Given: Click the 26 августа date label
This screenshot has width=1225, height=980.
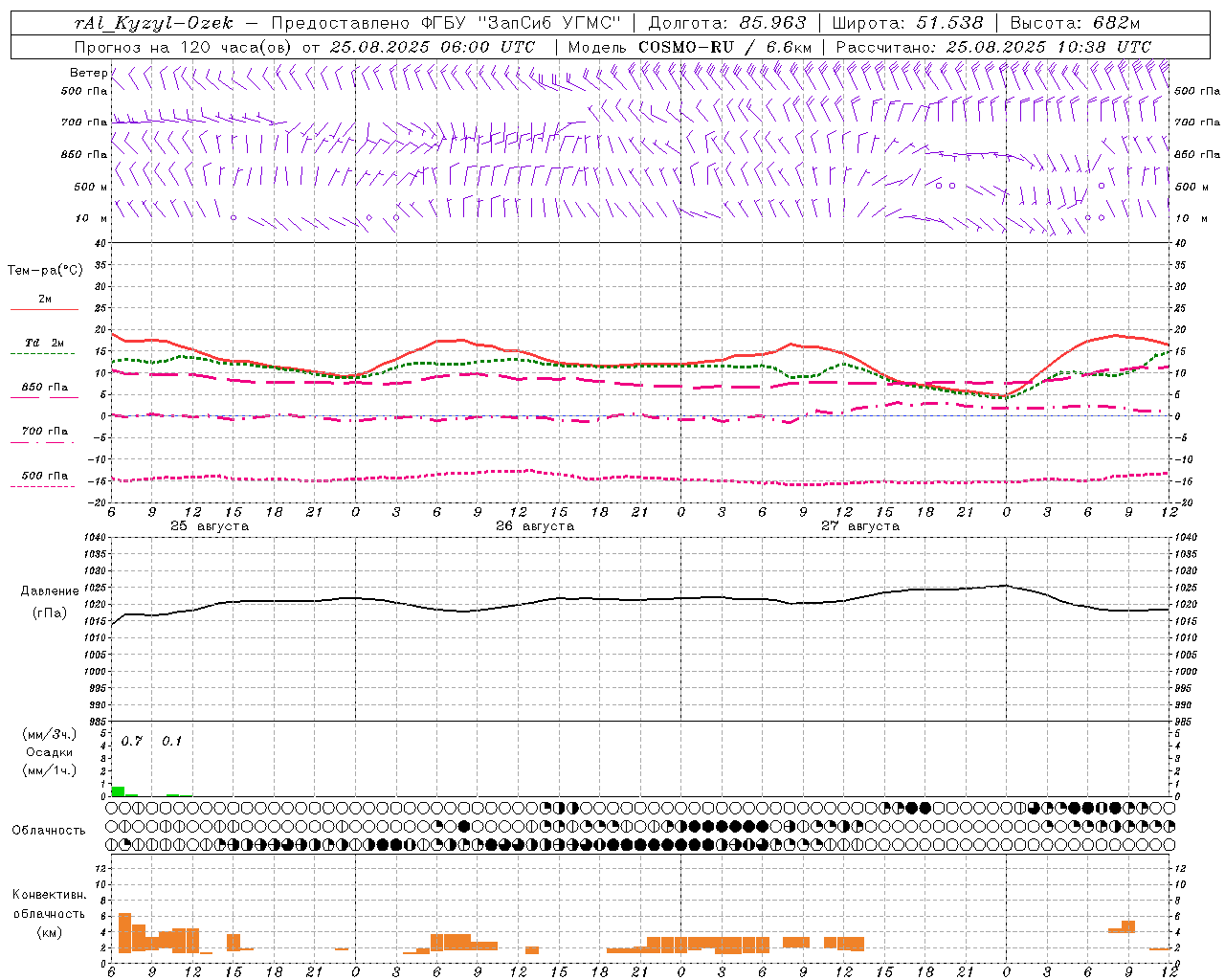Looking at the screenshot, I should pyautogui.click(x=535, y=526).
